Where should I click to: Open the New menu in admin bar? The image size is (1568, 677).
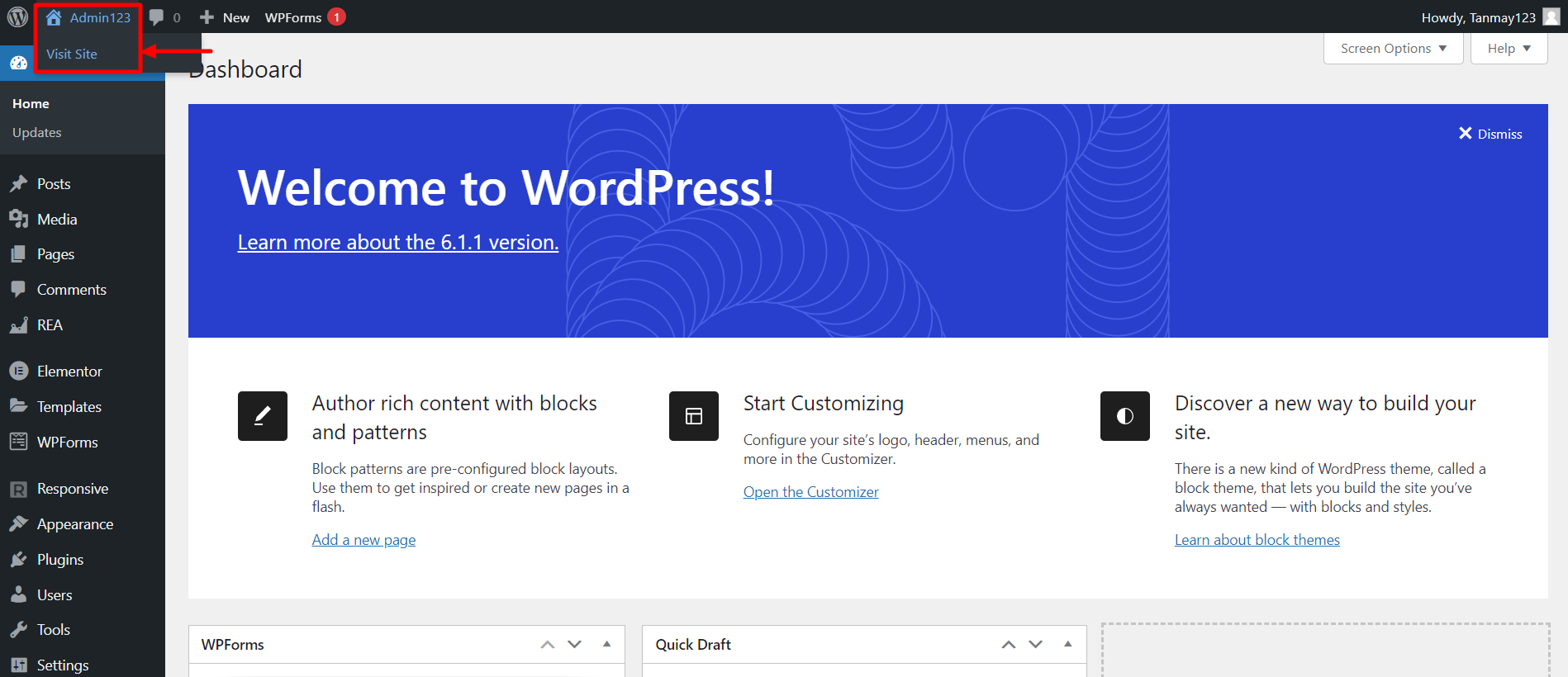226,17
